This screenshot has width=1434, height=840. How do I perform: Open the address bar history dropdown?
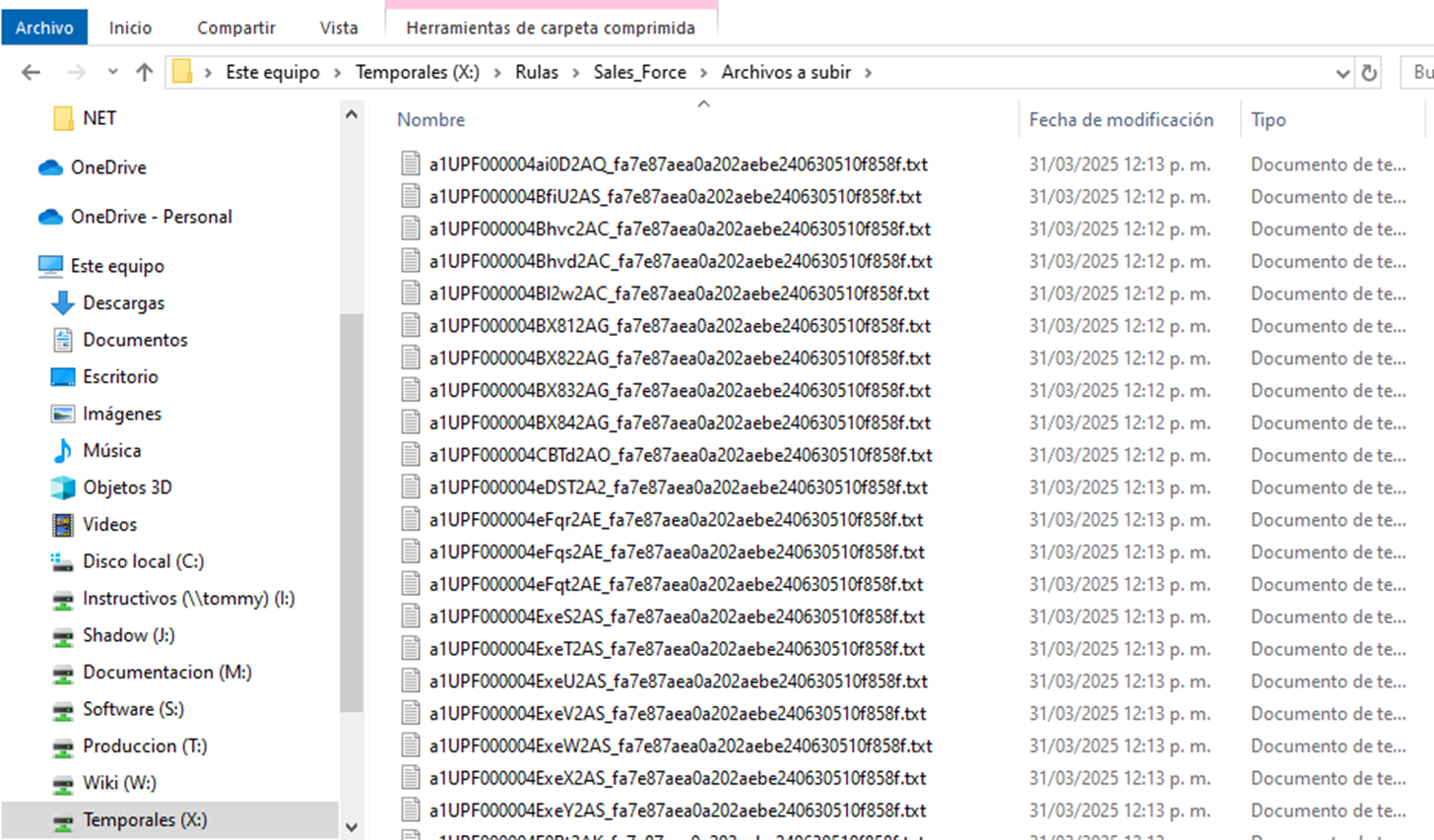[1341, 73]
